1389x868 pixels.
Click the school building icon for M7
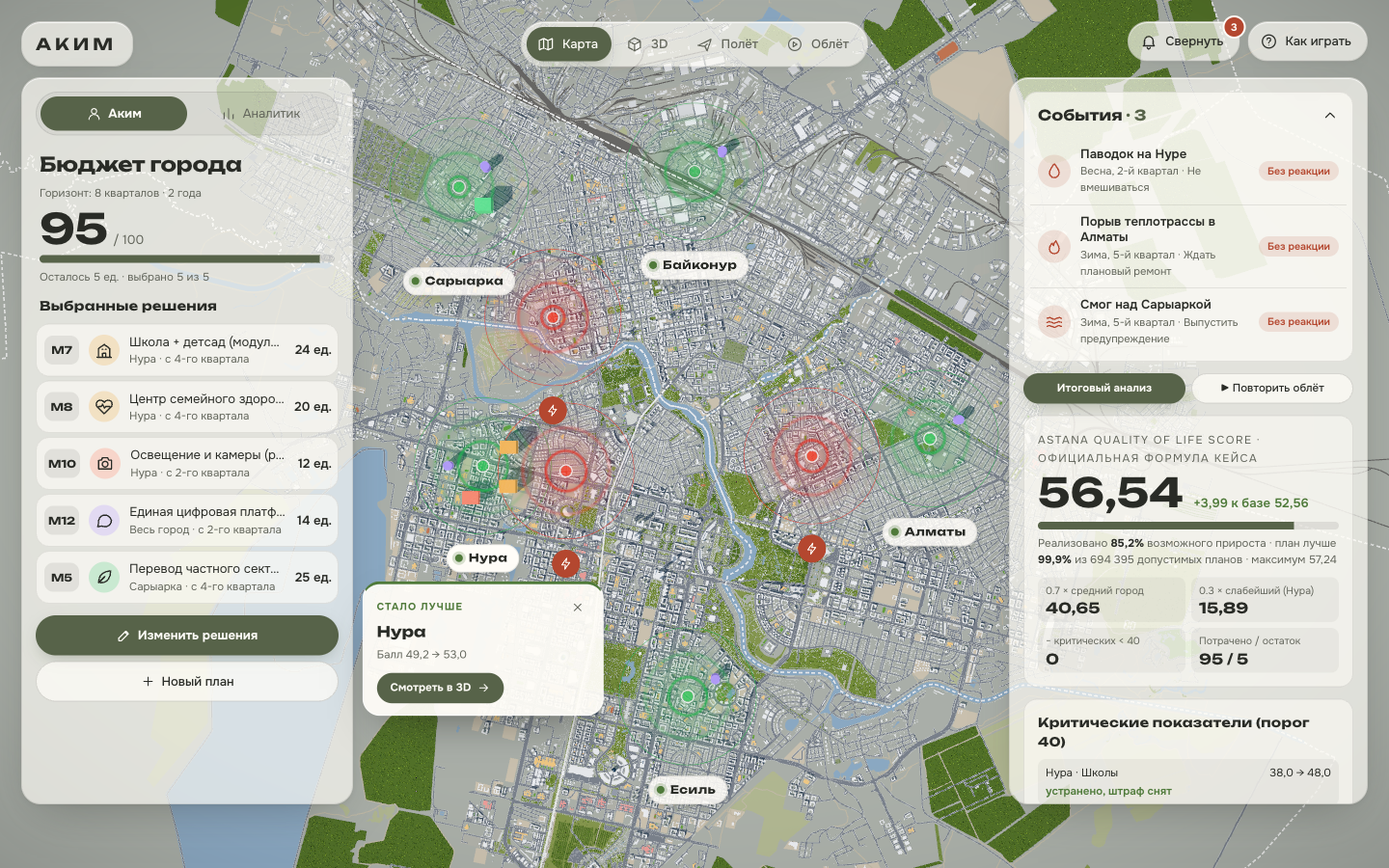pos(104,350)
